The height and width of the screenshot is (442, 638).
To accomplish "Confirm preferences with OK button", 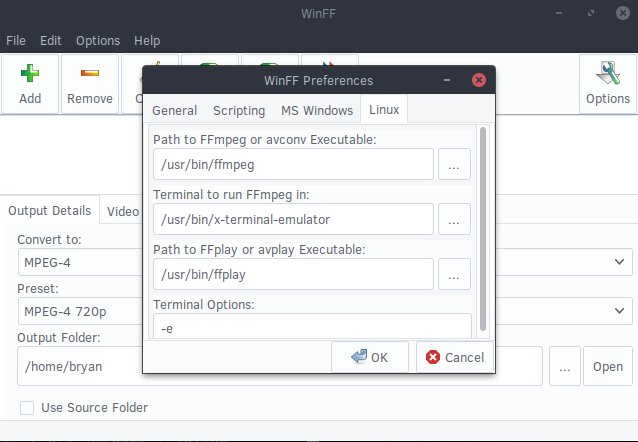I will [370, 357].
